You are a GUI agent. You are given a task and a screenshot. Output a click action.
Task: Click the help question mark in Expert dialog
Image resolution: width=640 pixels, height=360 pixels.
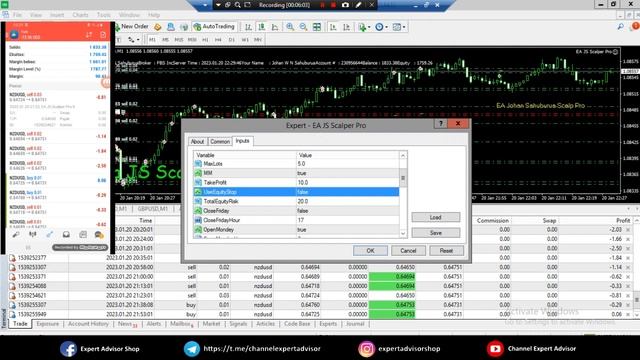coord(440,123)
